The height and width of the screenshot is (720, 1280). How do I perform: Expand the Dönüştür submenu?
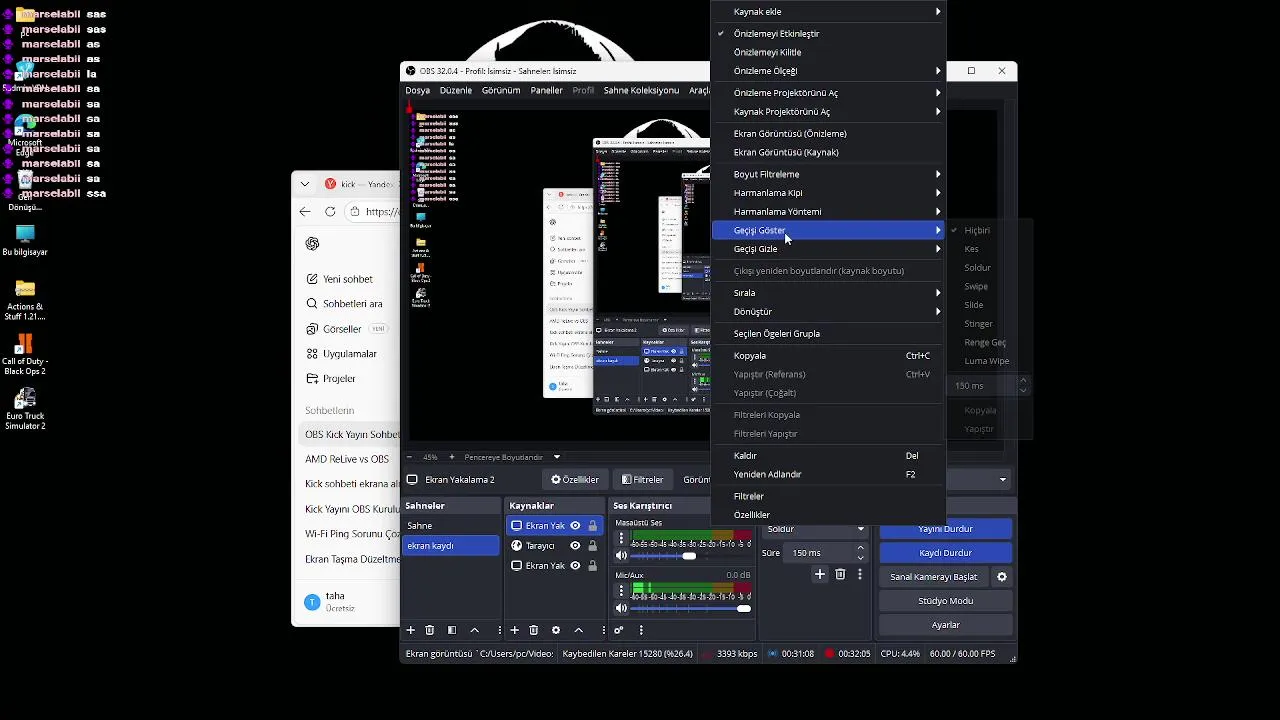pos(828,312)
